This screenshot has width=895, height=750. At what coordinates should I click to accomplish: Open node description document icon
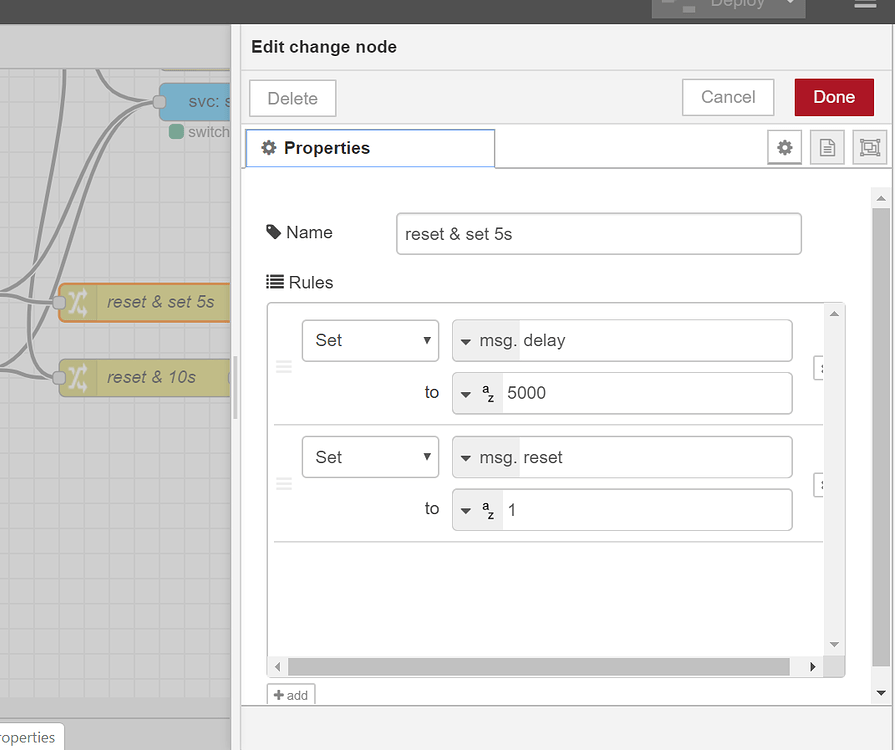[x=827, y=148]
